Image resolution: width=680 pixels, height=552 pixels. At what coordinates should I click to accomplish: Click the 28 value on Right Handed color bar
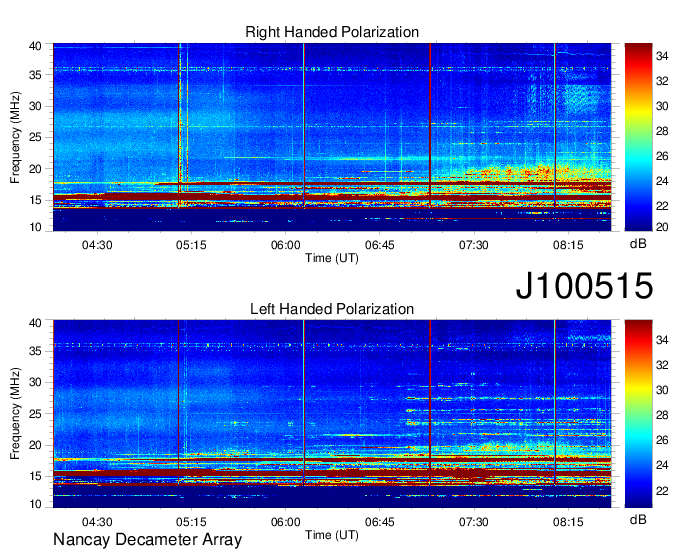tap(662, 131)
